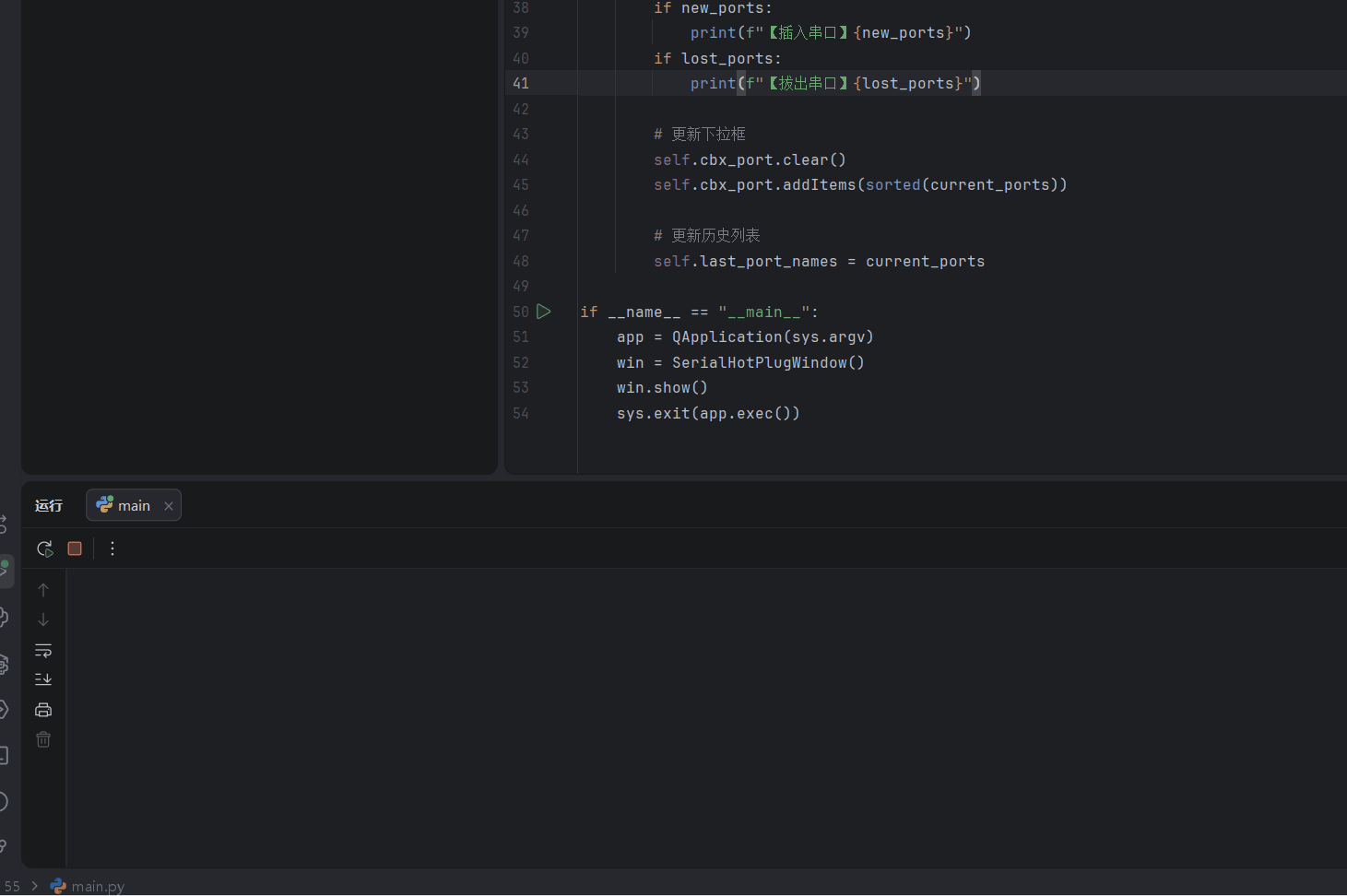1347x896 pixels.
Task: Stop the running main process
Action: [x=75, y=548]
